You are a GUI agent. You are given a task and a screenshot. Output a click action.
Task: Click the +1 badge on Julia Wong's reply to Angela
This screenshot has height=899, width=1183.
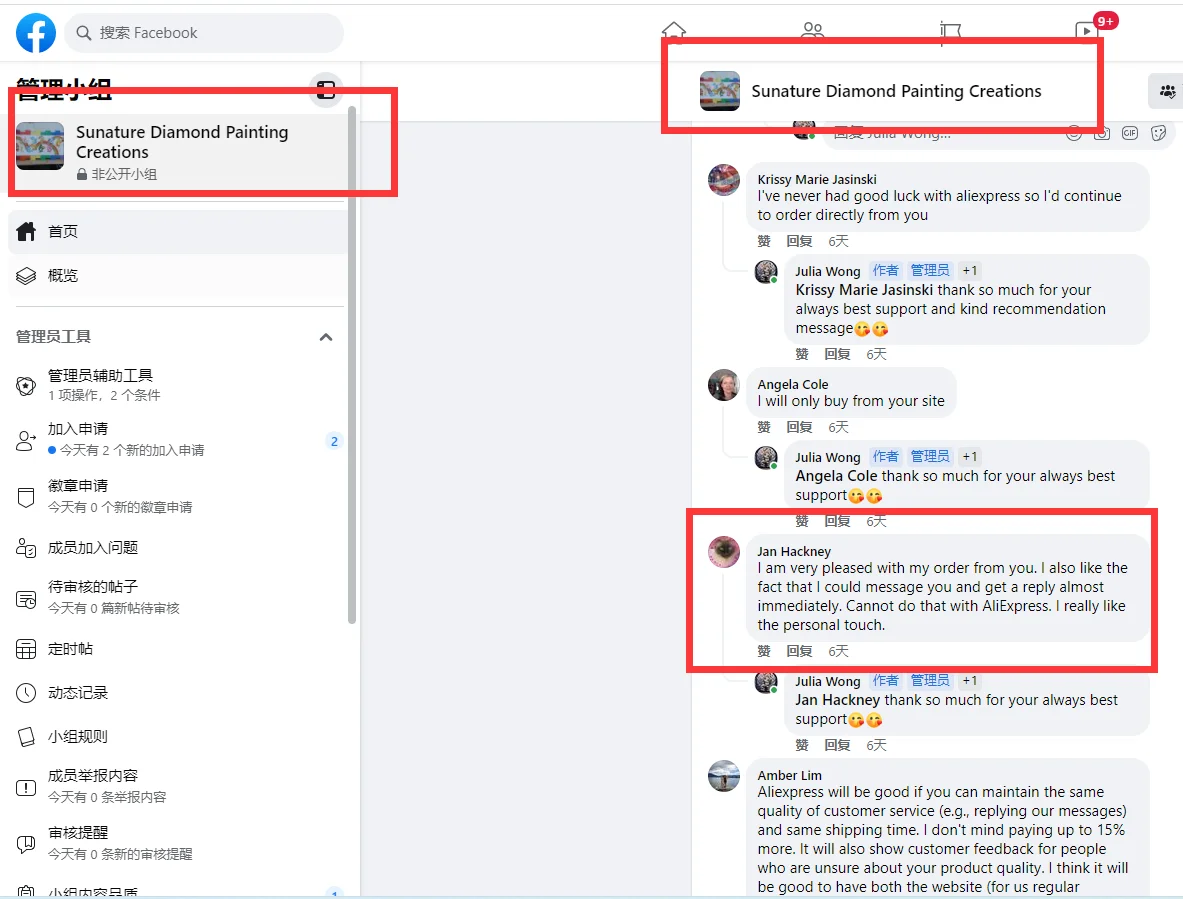click(970, 457)
